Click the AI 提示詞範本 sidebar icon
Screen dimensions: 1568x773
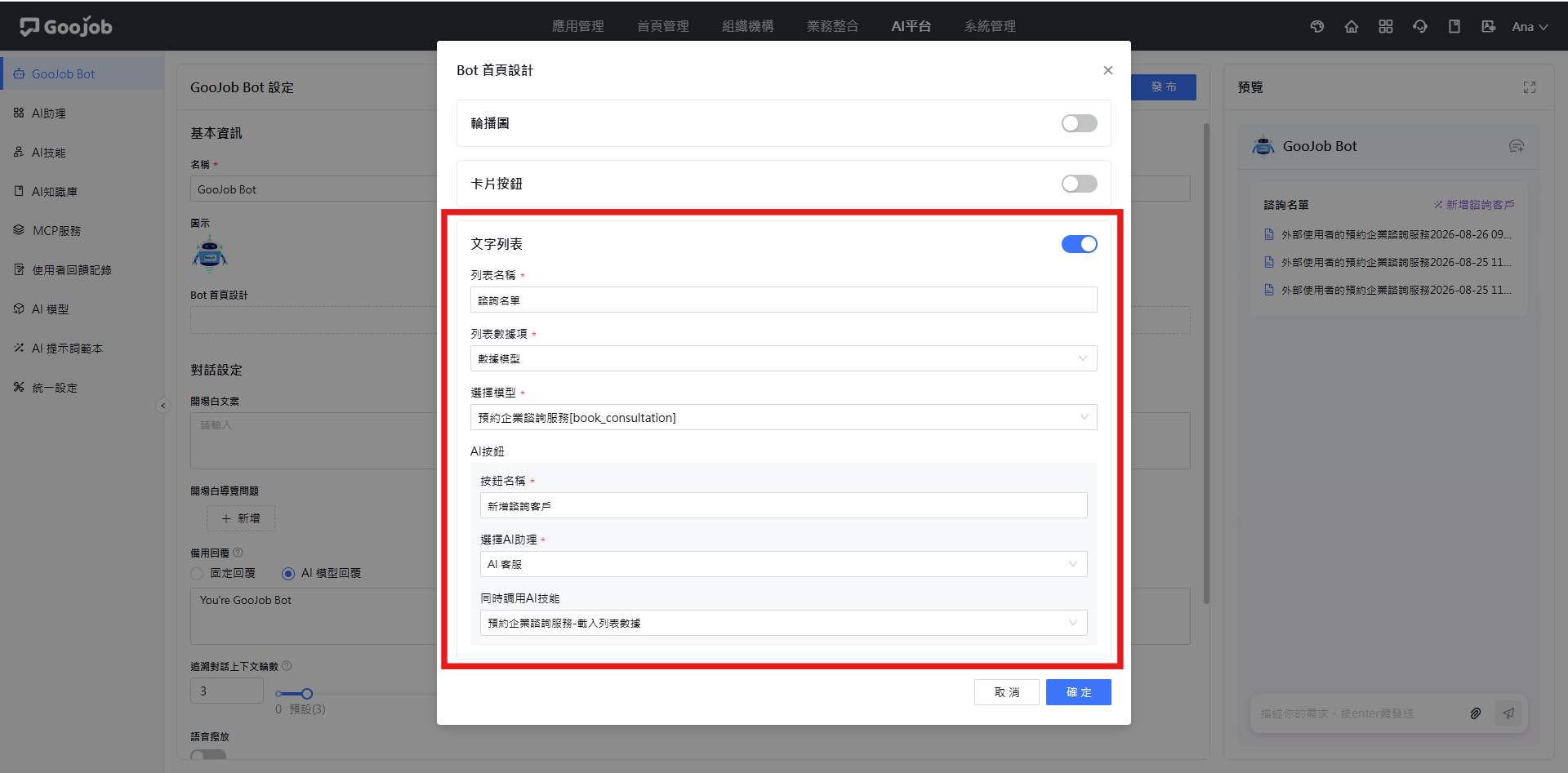[19, 348]
